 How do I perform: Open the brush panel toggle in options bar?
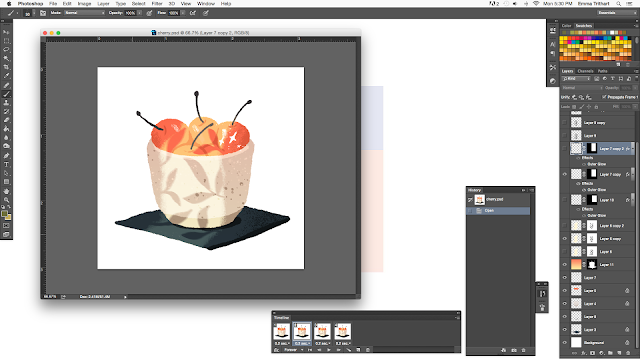click(x=43, y=13)
